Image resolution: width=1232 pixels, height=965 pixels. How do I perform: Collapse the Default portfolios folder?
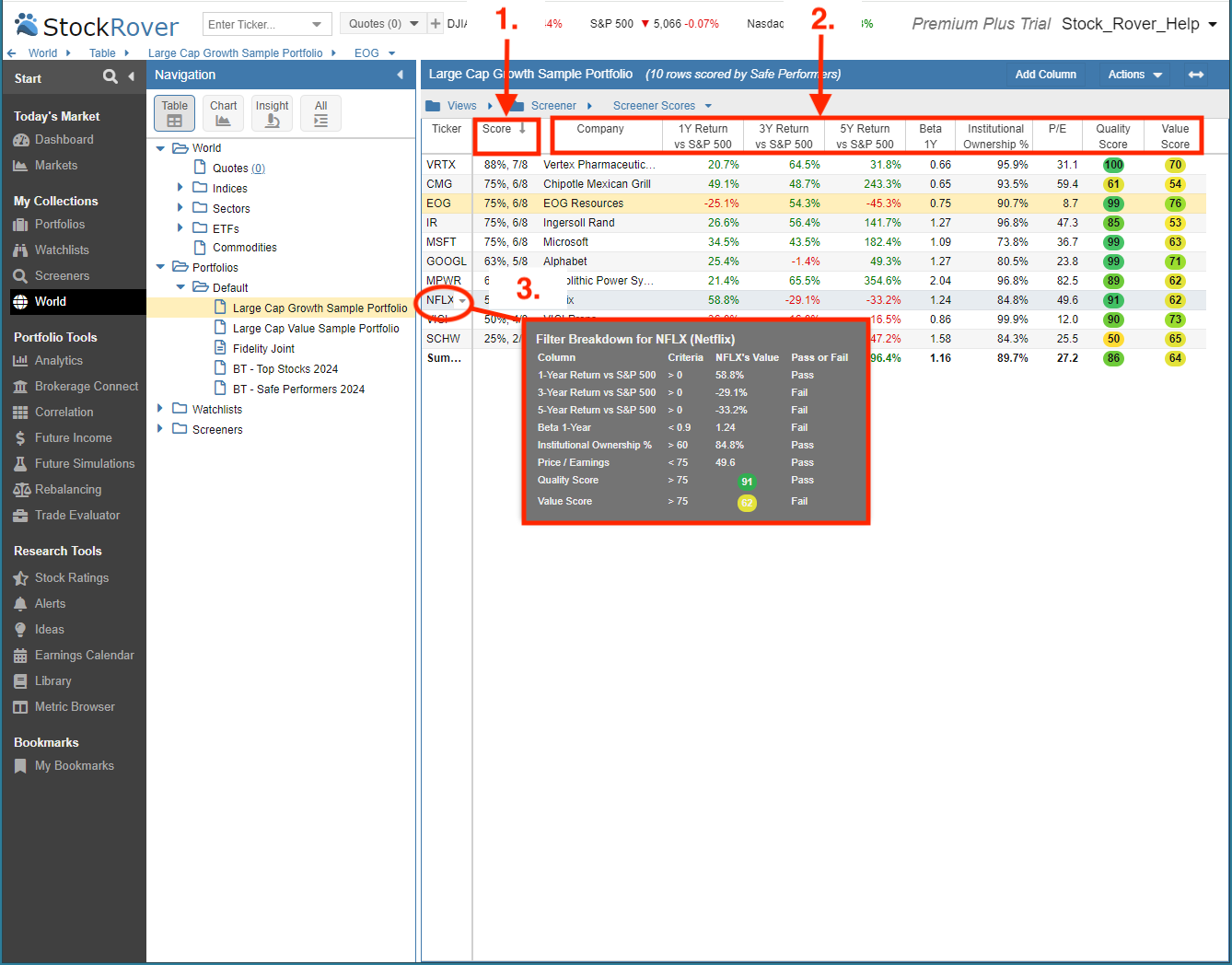(180, 287)
